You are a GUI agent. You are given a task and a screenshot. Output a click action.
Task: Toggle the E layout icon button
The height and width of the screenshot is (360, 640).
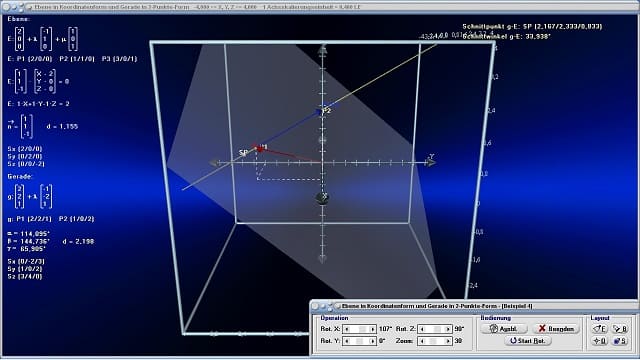pyautogui.click(x=599, y=329)
